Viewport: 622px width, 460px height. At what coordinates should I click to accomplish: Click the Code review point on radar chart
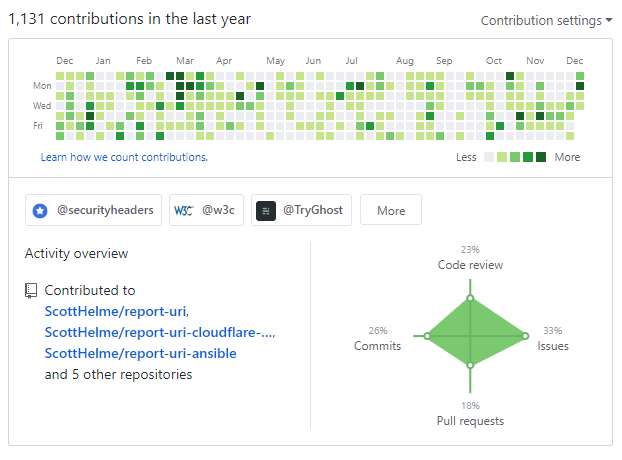coord(470,298)
